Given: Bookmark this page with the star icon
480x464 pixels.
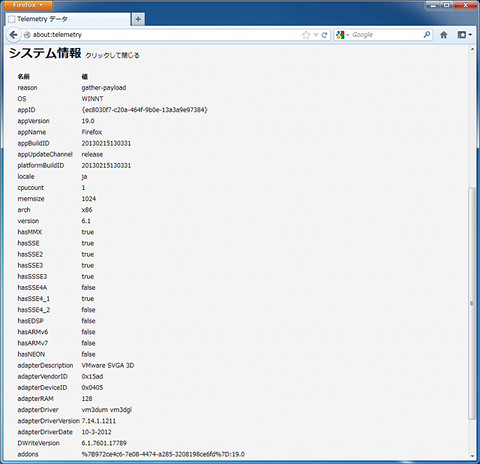Looking at the screenshot, I should [x=306, y=35].
